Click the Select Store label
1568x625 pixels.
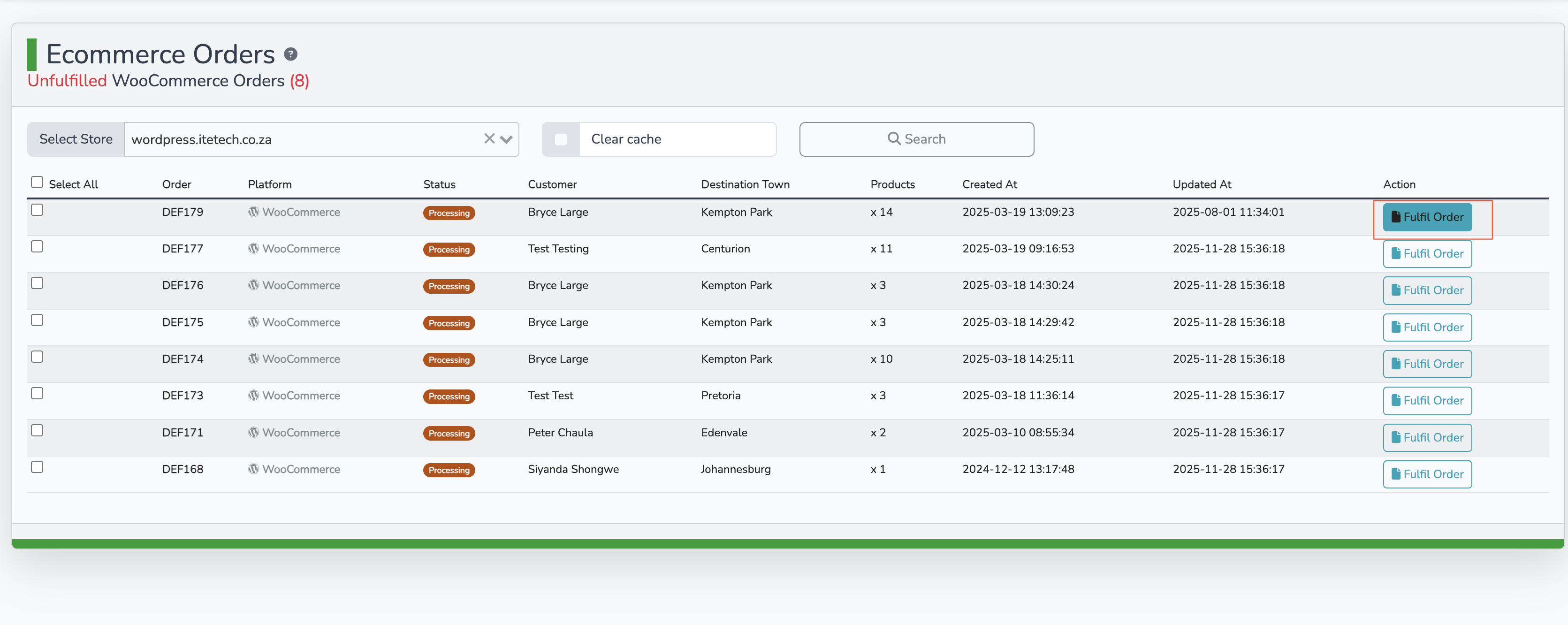click(x=76, y=139)
